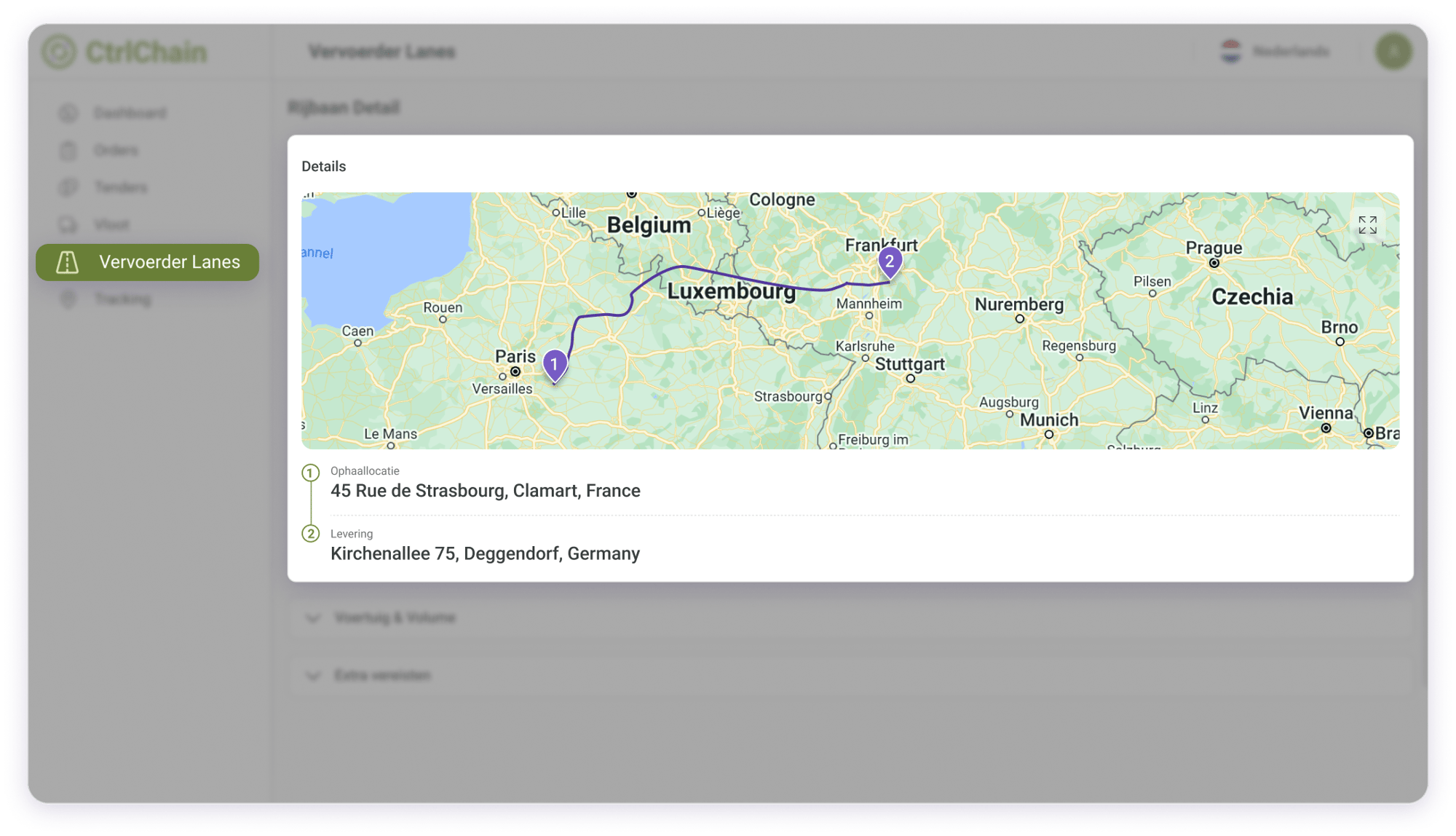This screenshot has height=836, width=1456.
Task: Click Vienna on the map
Action: 1326,413
